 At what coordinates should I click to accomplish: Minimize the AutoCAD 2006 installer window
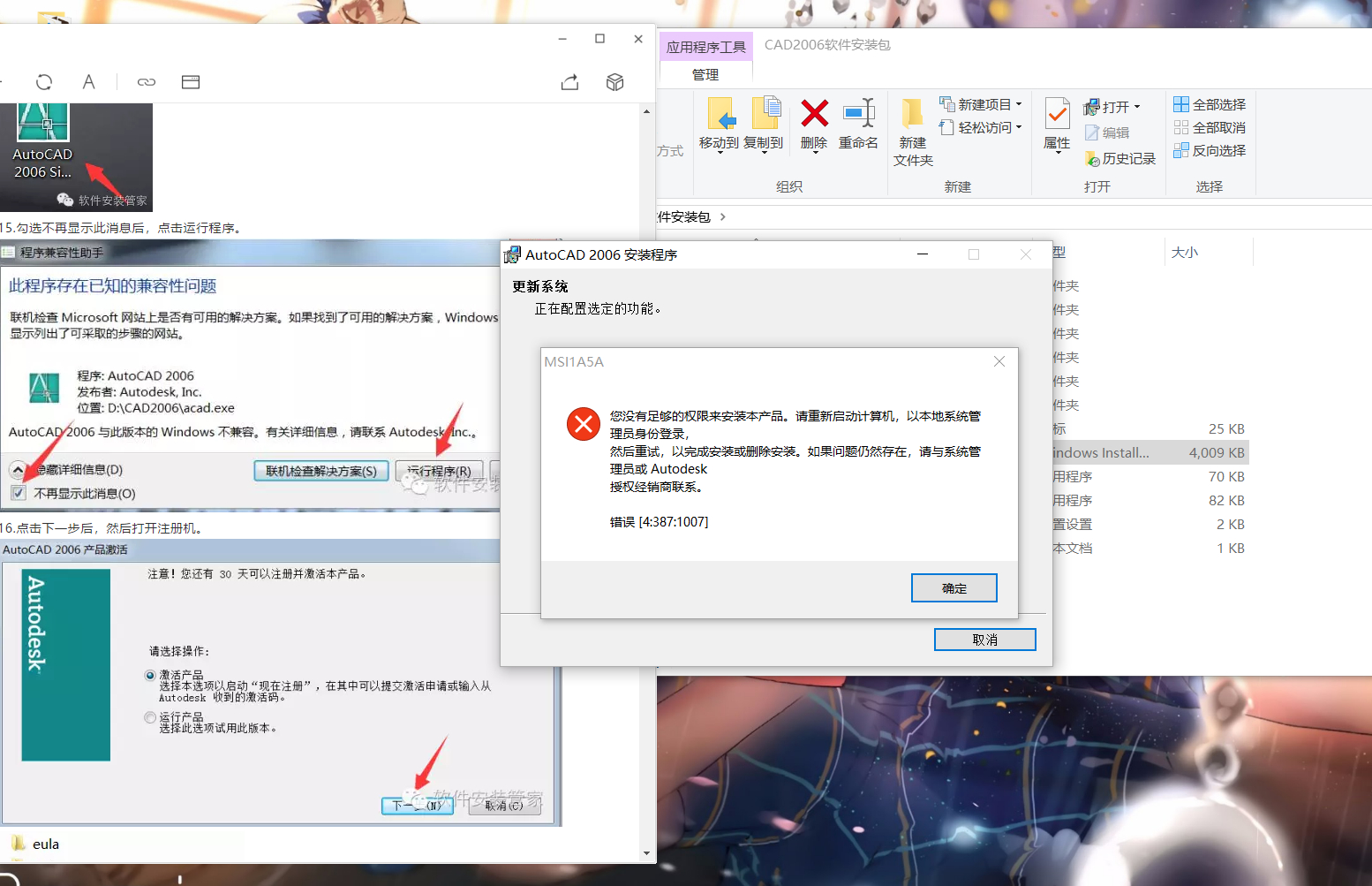click(x=923, y=254)
